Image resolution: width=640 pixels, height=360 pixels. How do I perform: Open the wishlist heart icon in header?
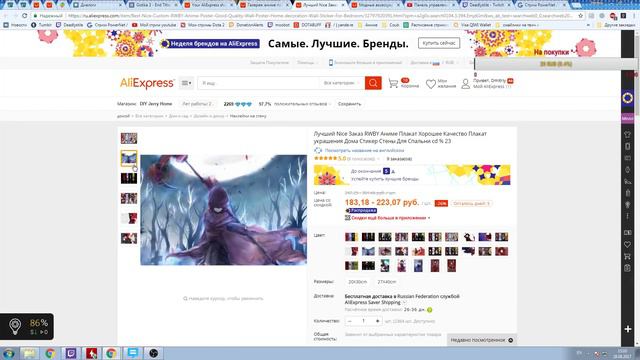click(x=431, y=84)
